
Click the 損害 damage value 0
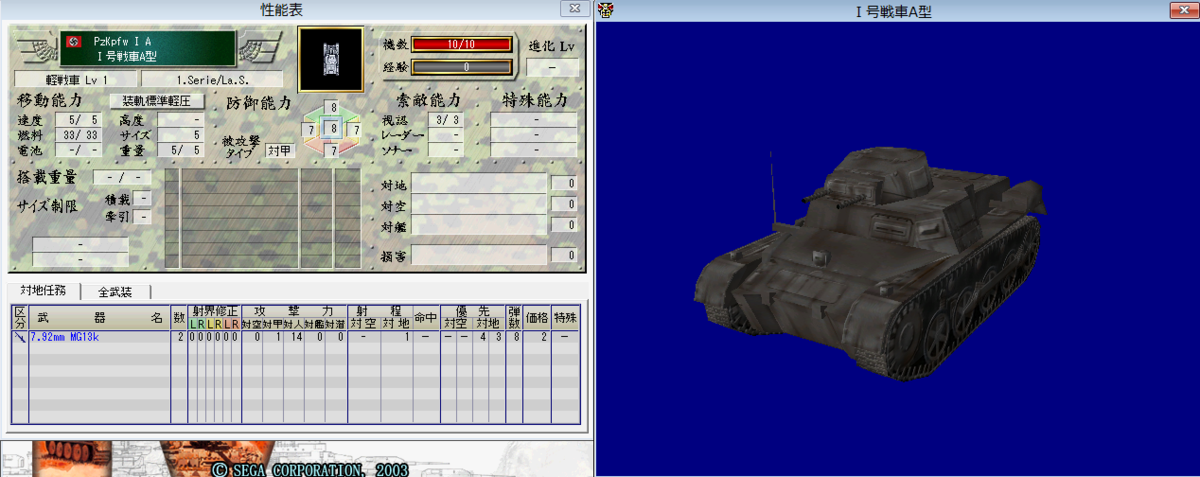click(566, 255)
